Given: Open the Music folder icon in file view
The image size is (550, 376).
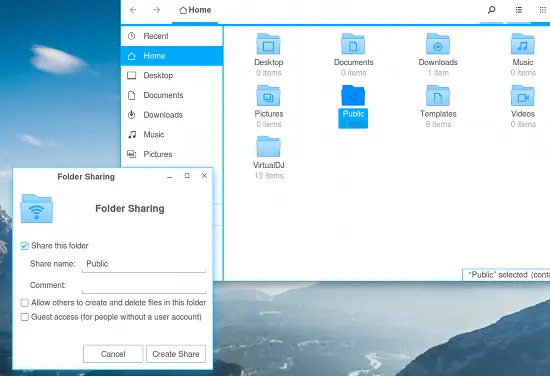Looking at the screenshot, I should coord(523,44).
